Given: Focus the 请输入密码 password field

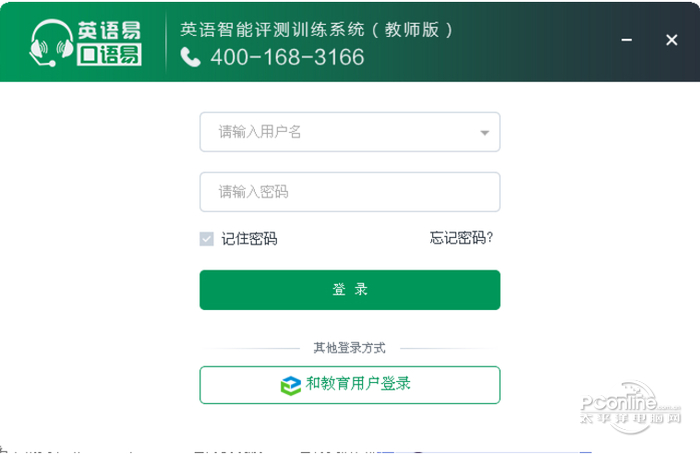Looking at the screenshot, I should pos(349,191).
